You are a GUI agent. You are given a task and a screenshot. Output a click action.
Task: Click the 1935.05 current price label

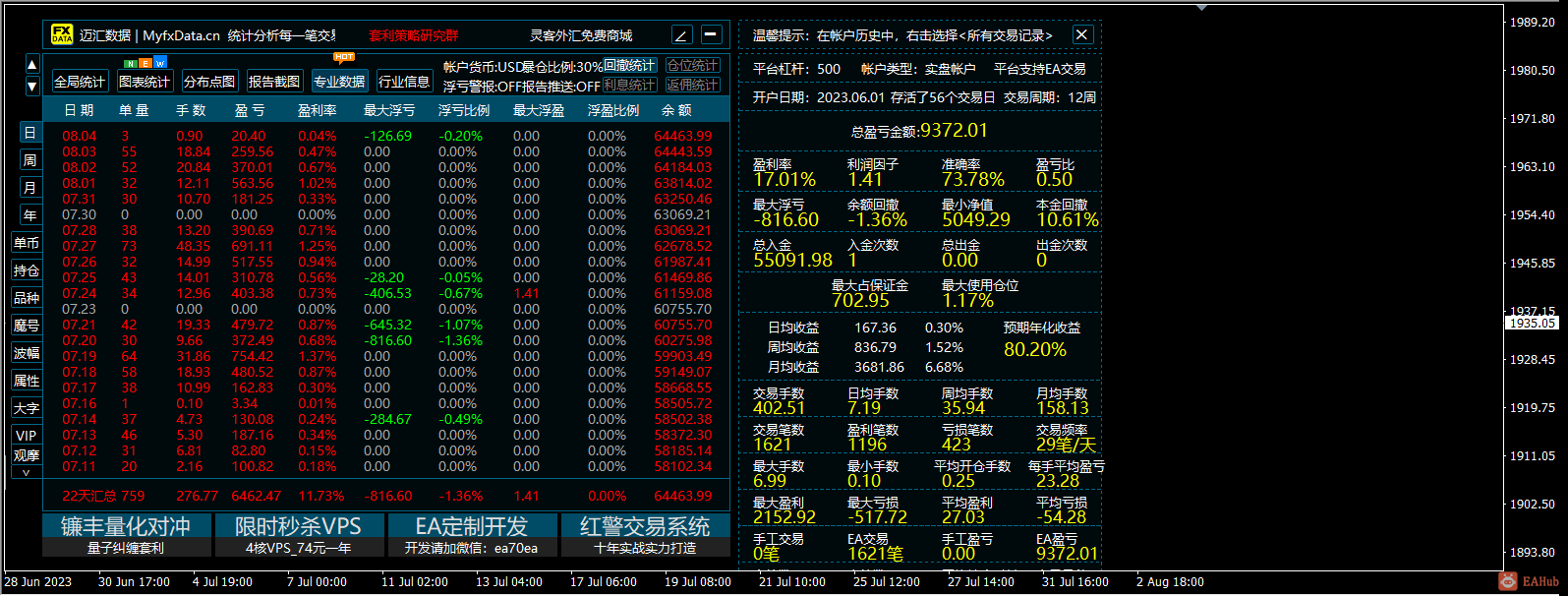(x=1533, y=323)
